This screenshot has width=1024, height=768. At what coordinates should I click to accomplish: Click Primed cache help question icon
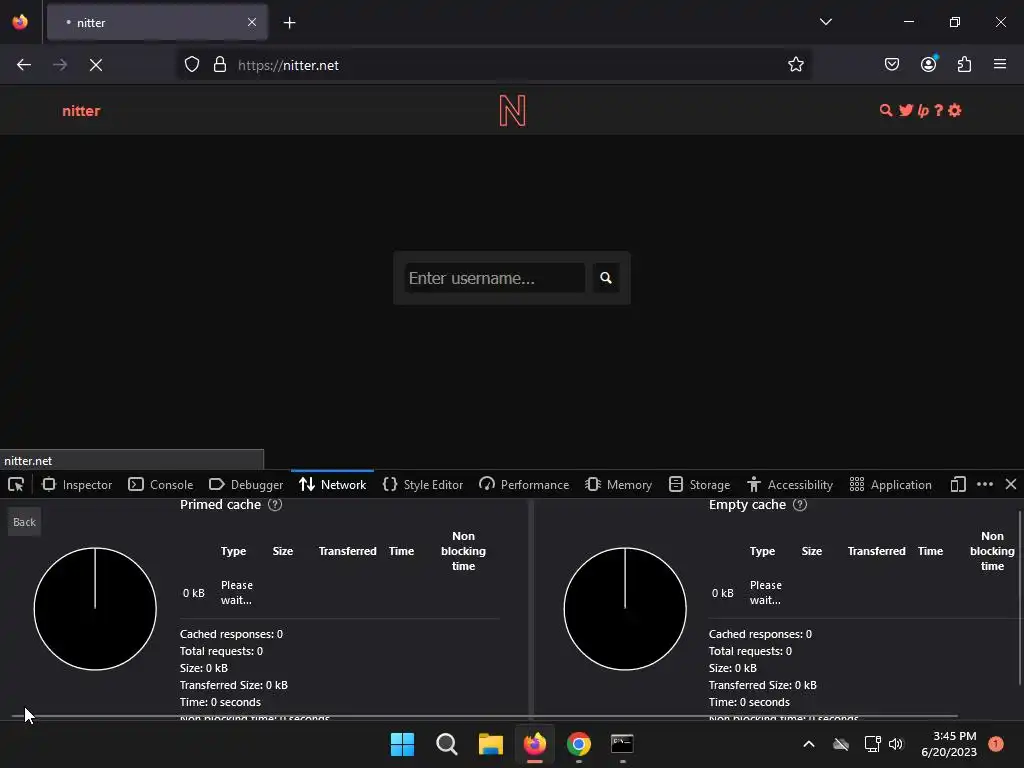point(276,505)
